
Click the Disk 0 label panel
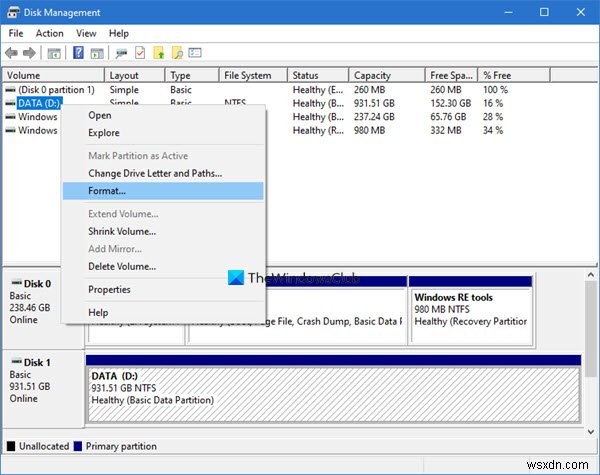coord(43,308)
